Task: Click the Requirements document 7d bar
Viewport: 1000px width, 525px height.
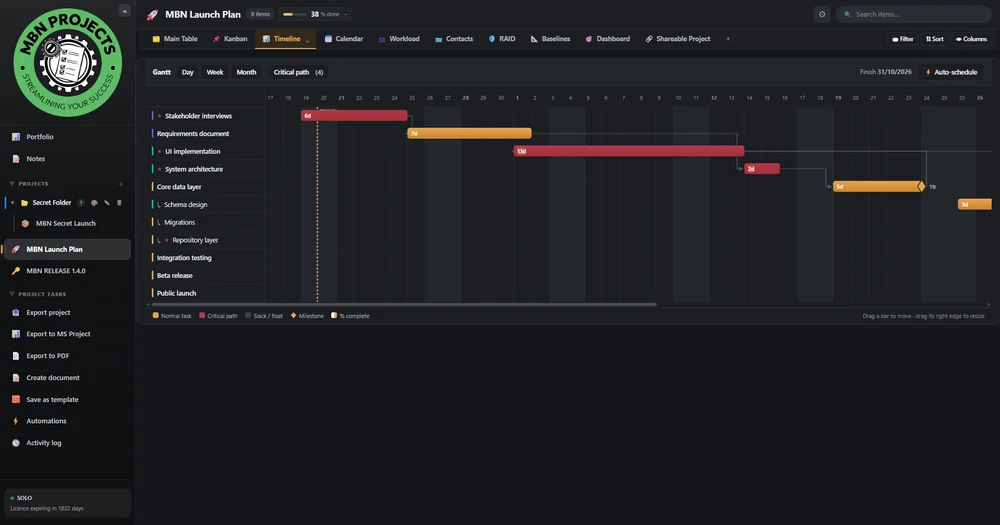Action: point(469,133)
